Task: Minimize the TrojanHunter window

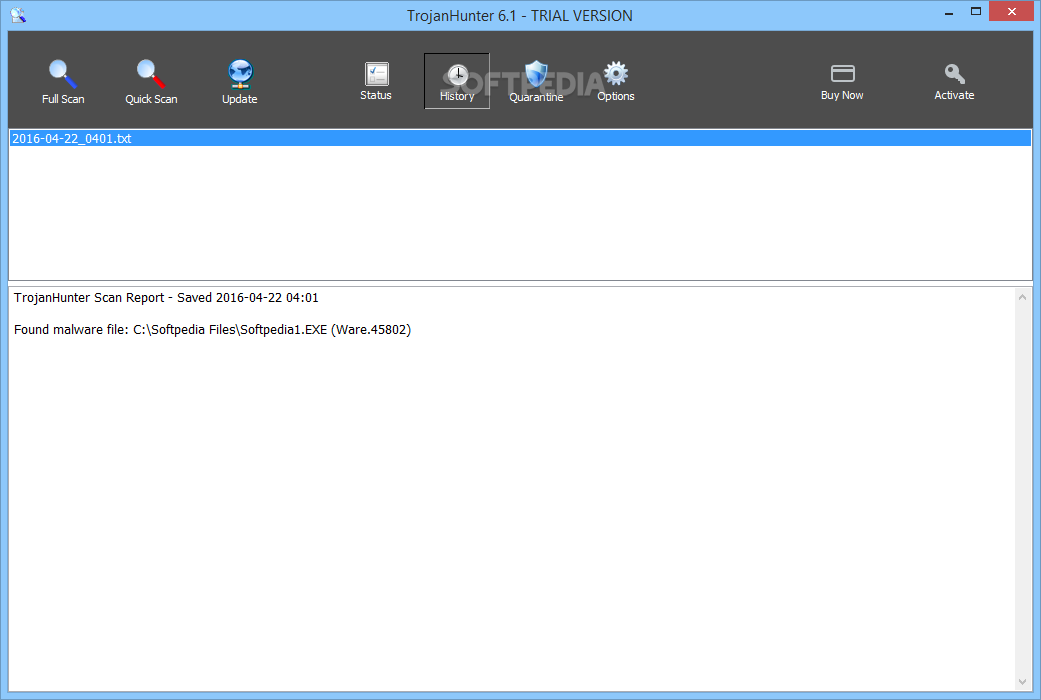Action: point(949,12)
